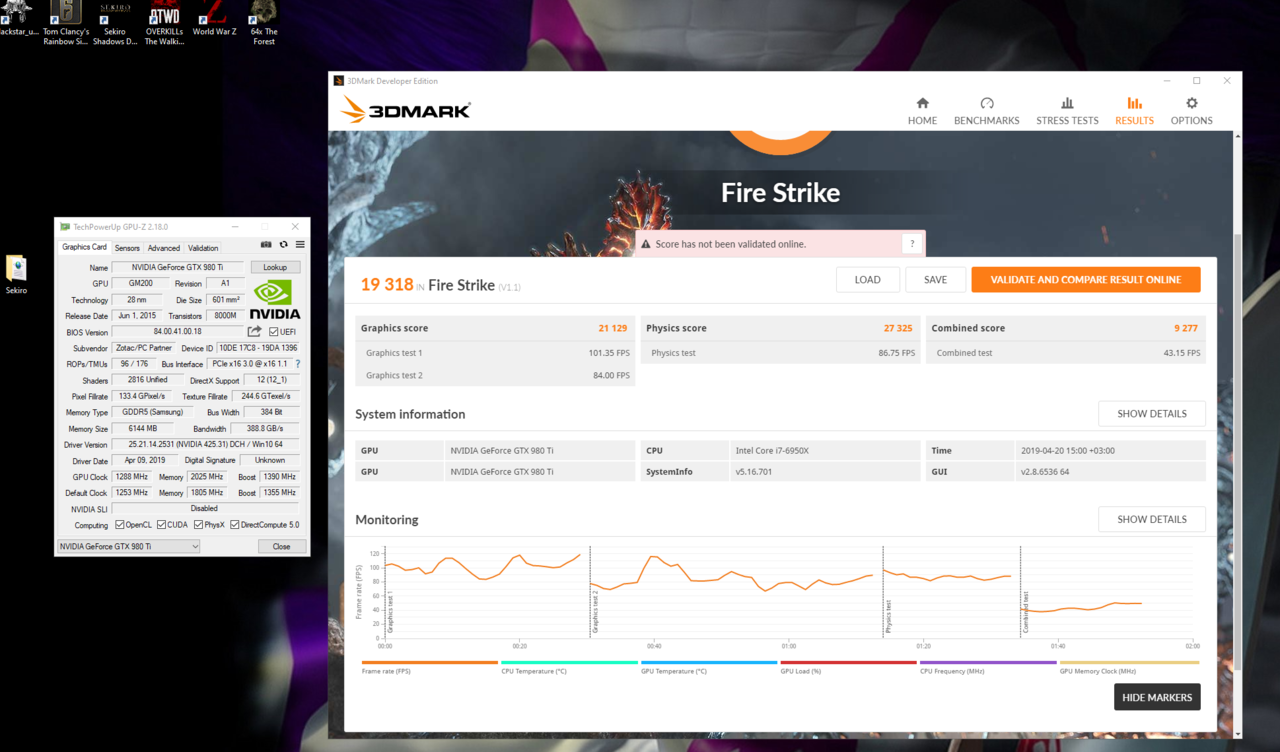Click GPU Temperature legend bar
The image size is (1280, 752).
pos(709,662)
